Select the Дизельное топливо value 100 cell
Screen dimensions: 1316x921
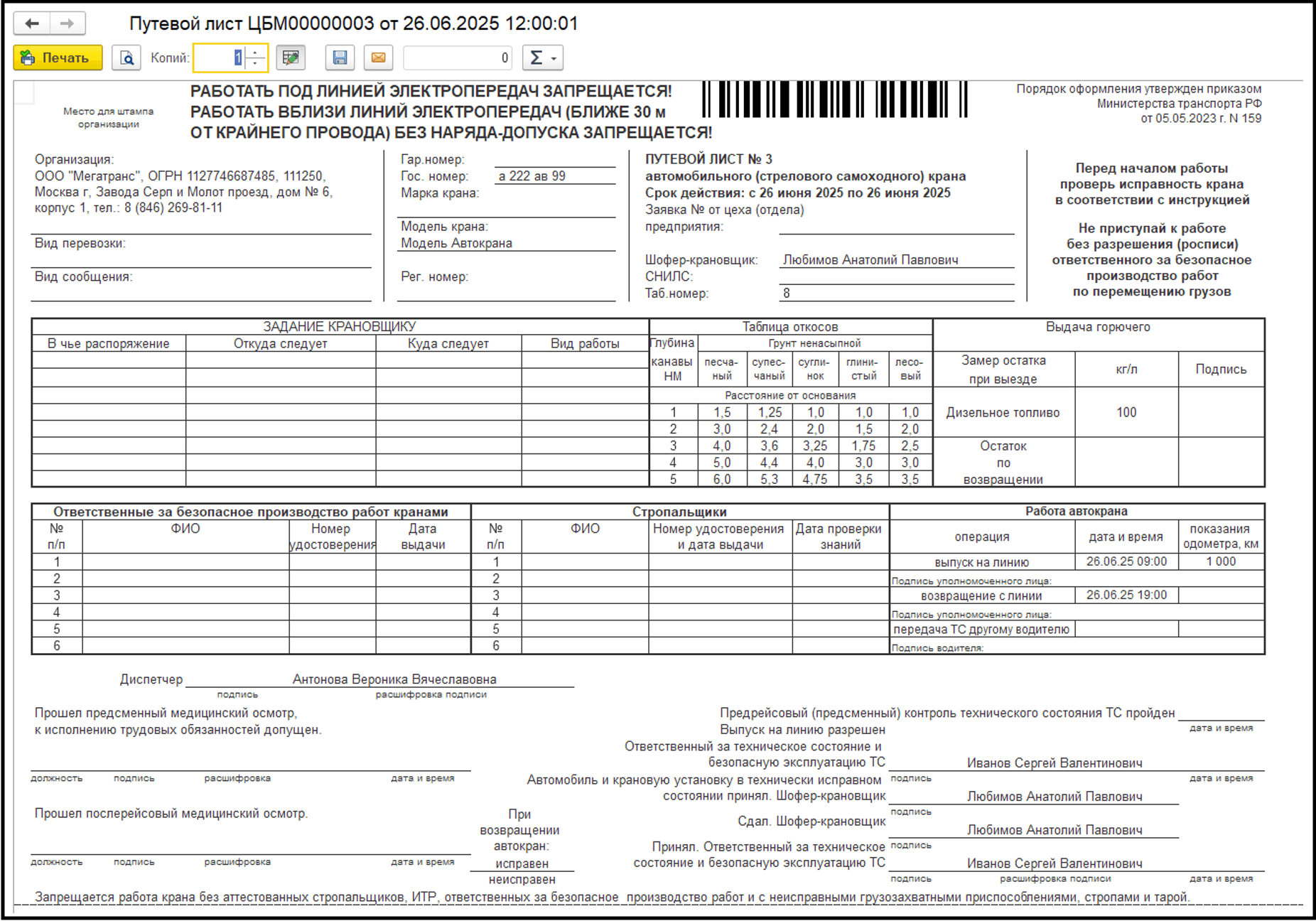coord(1126,412)
